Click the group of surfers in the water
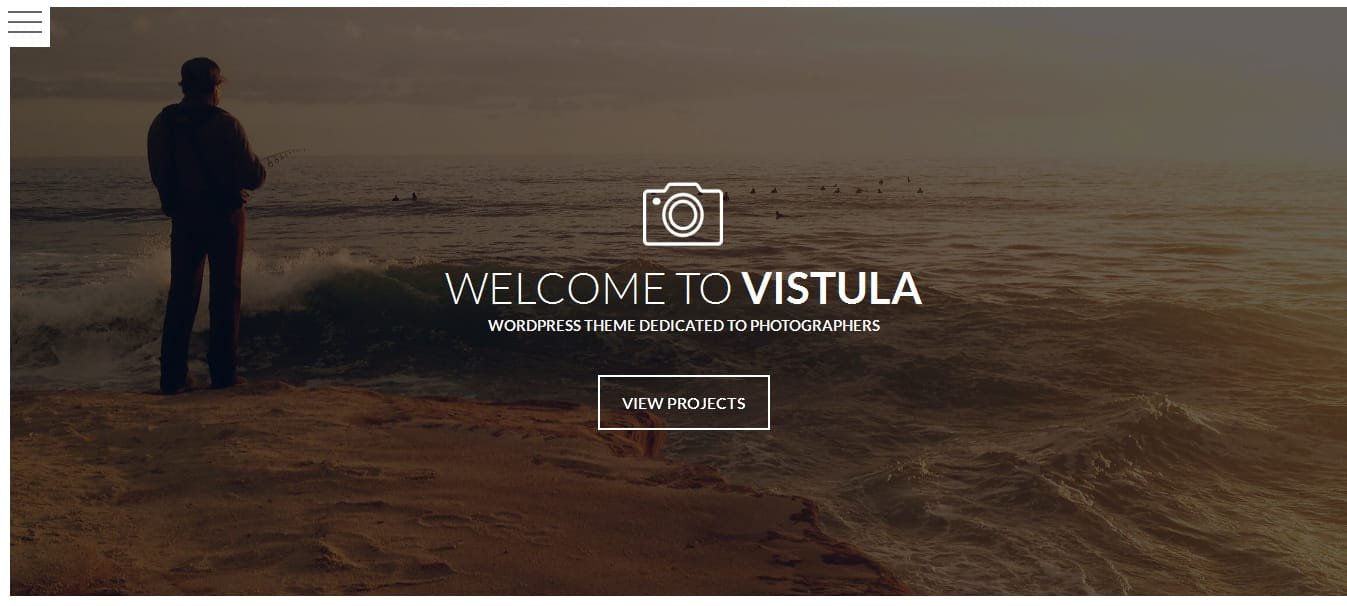Viewport: 1347px width, 606px height. pyautogui.click(x=830, y=188)
